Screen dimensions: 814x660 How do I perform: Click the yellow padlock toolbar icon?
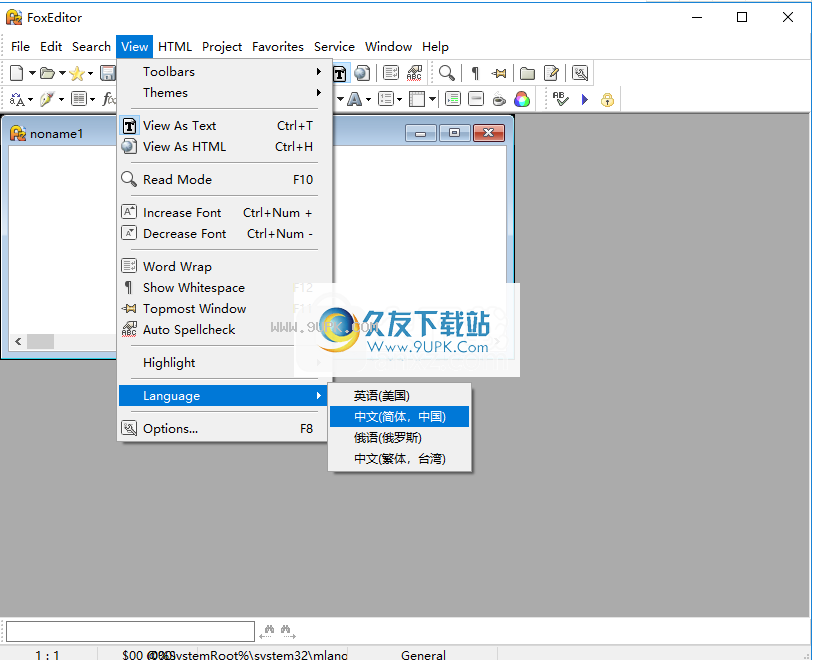(607, 99)
